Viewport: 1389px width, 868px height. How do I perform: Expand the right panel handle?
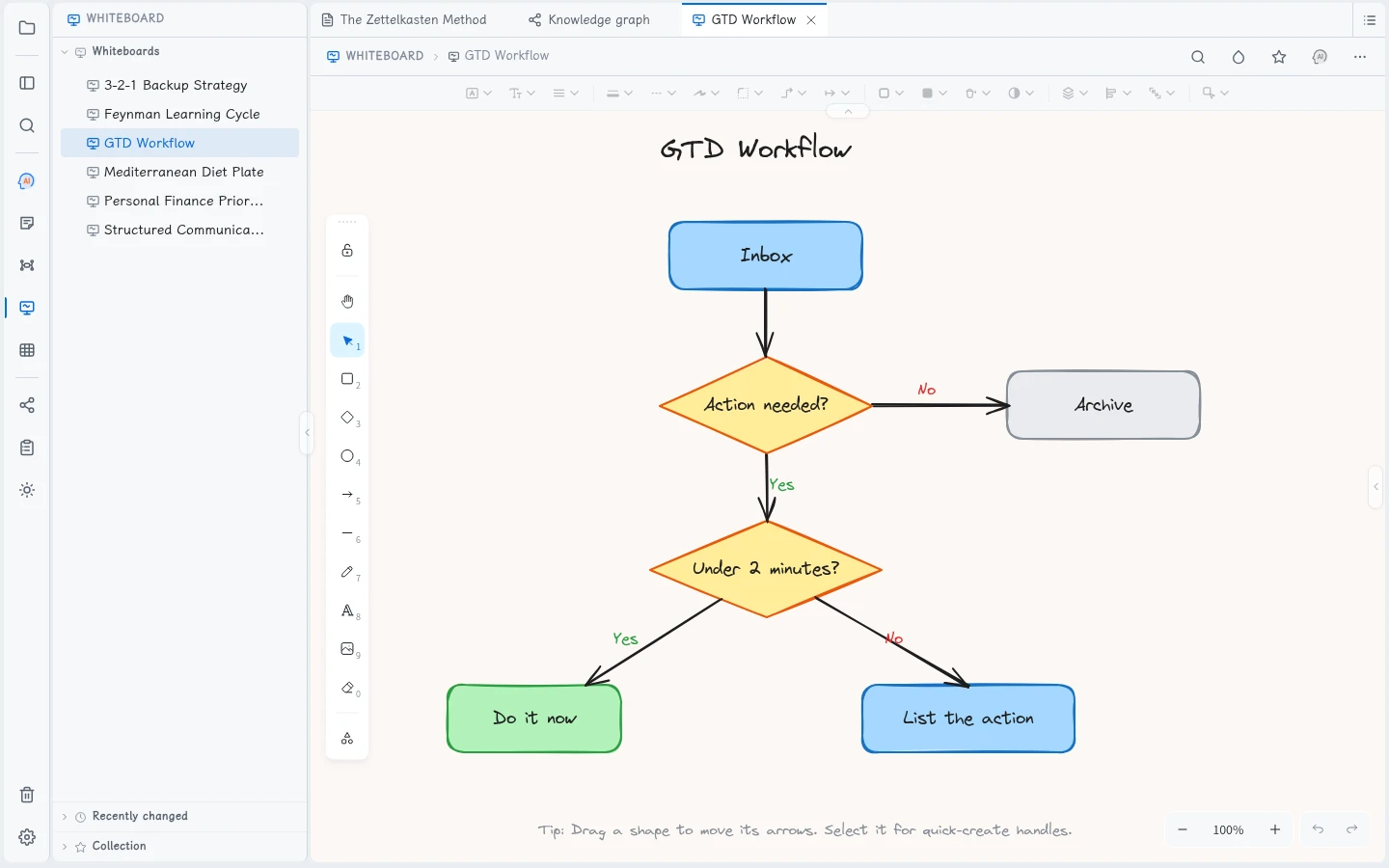tap(1376, 487)
